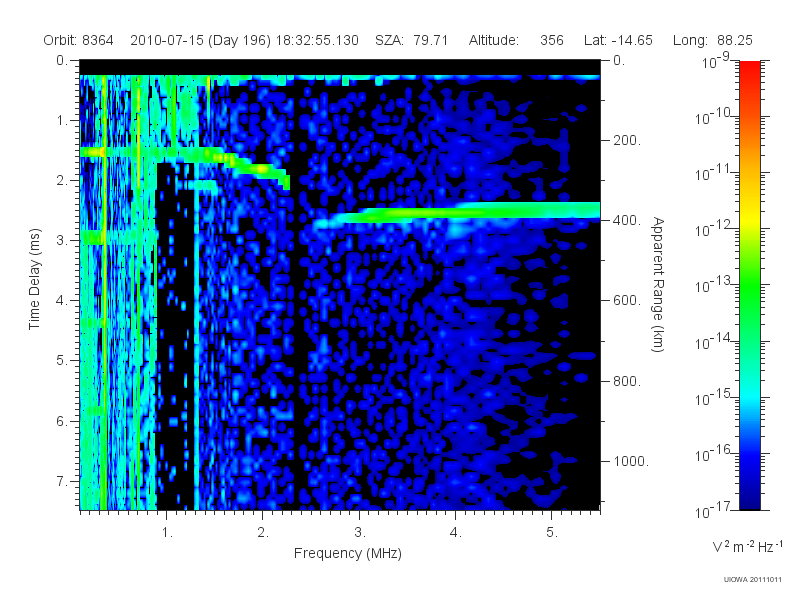The image size is (800, 600).
Task: Click the 10⁻¹⁰ color scale label
Action: [x=714, y=117]
